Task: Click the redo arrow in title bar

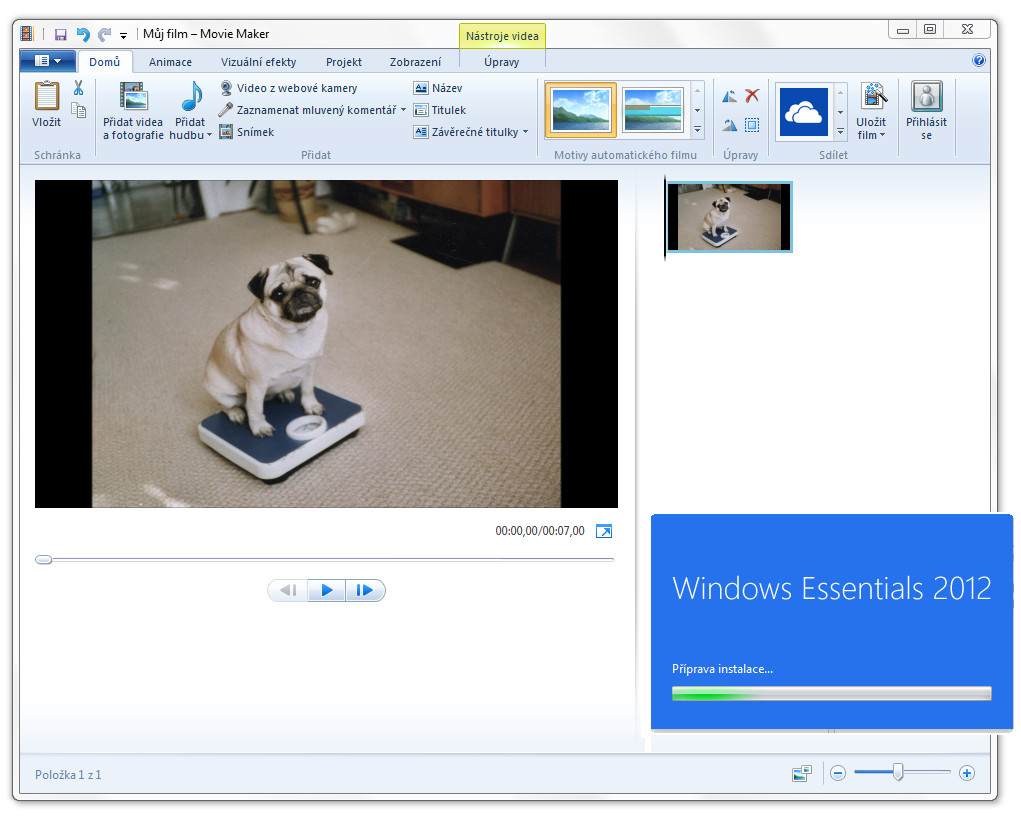Action: pos(104,35)
